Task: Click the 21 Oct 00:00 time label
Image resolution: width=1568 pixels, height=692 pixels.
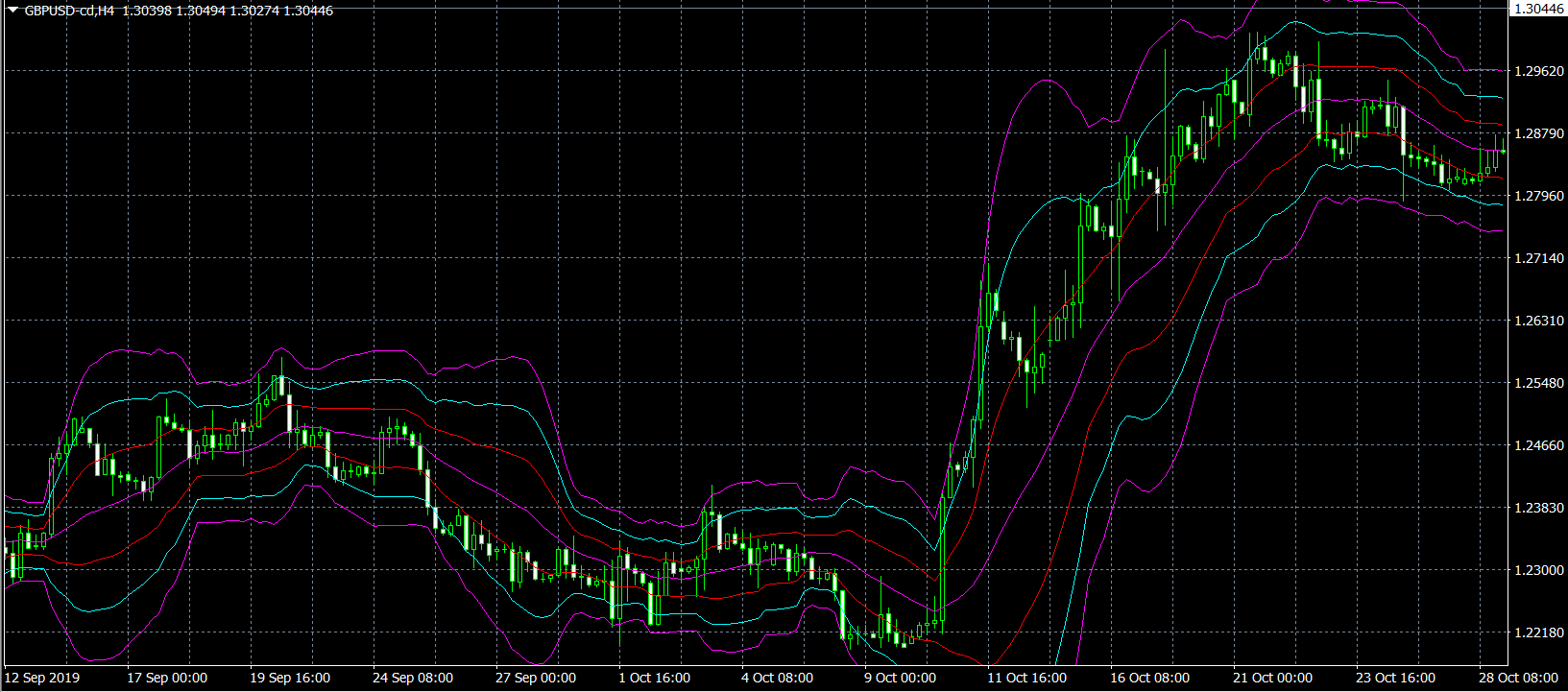Action: point(1273,678)
